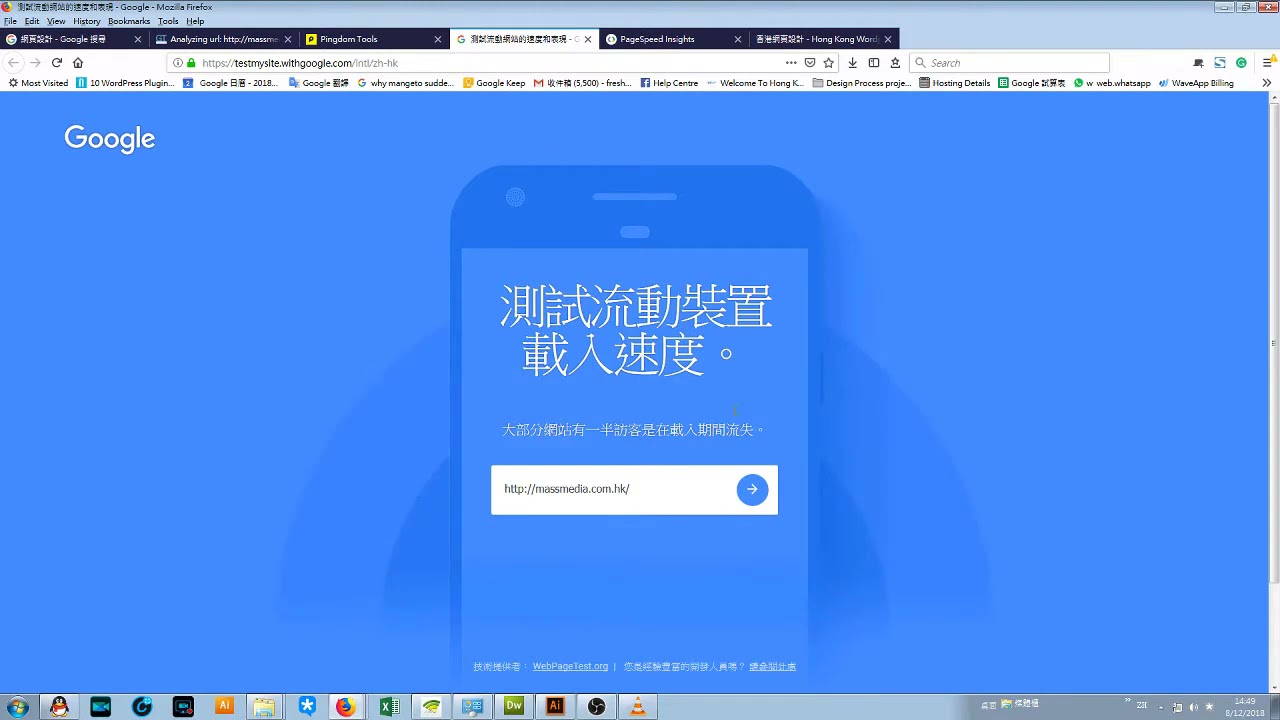
Task: Open the Help Centre bookmark
Action: (669, 83)
